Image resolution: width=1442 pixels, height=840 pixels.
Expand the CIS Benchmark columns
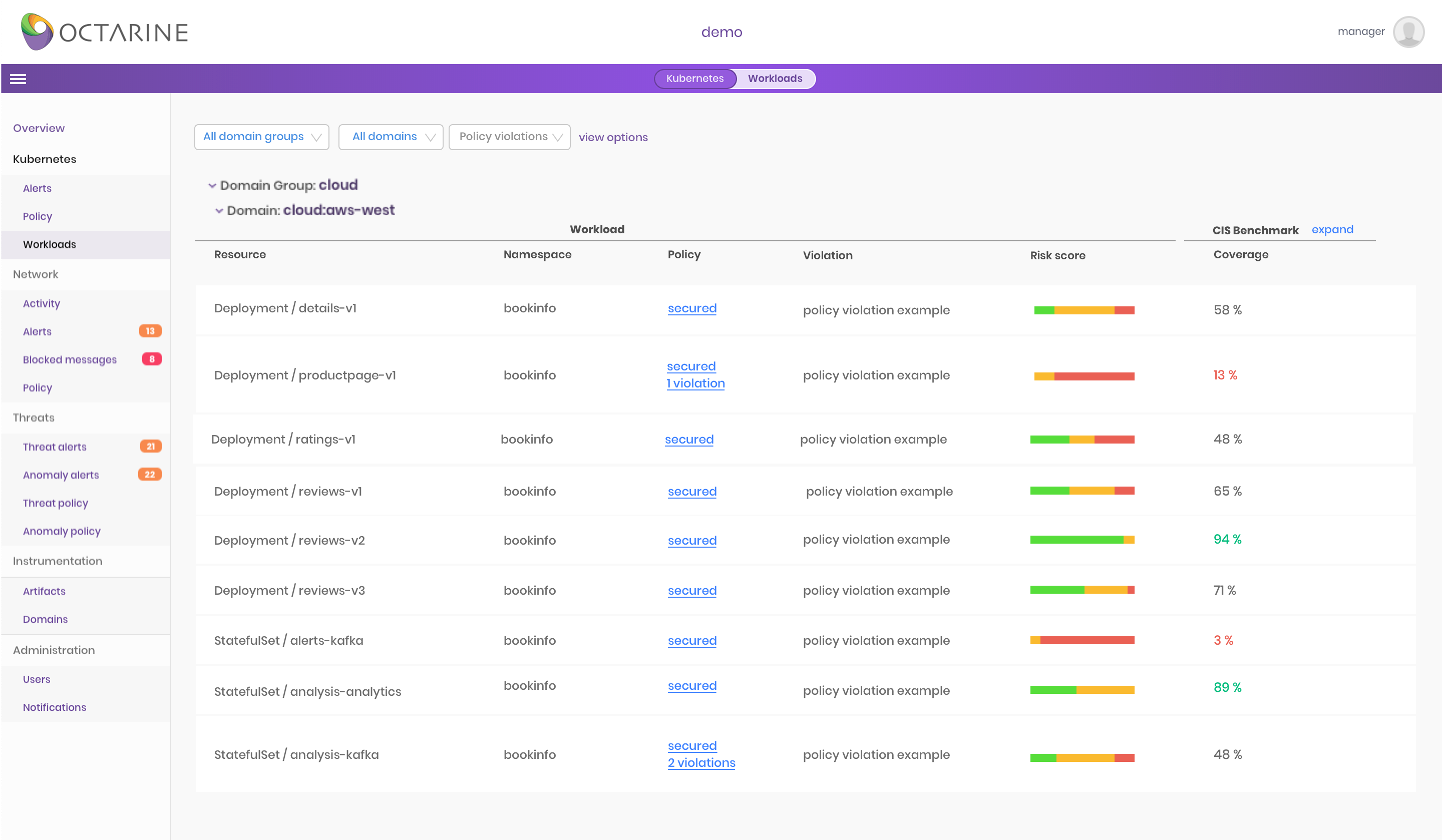coord(1332,229)
